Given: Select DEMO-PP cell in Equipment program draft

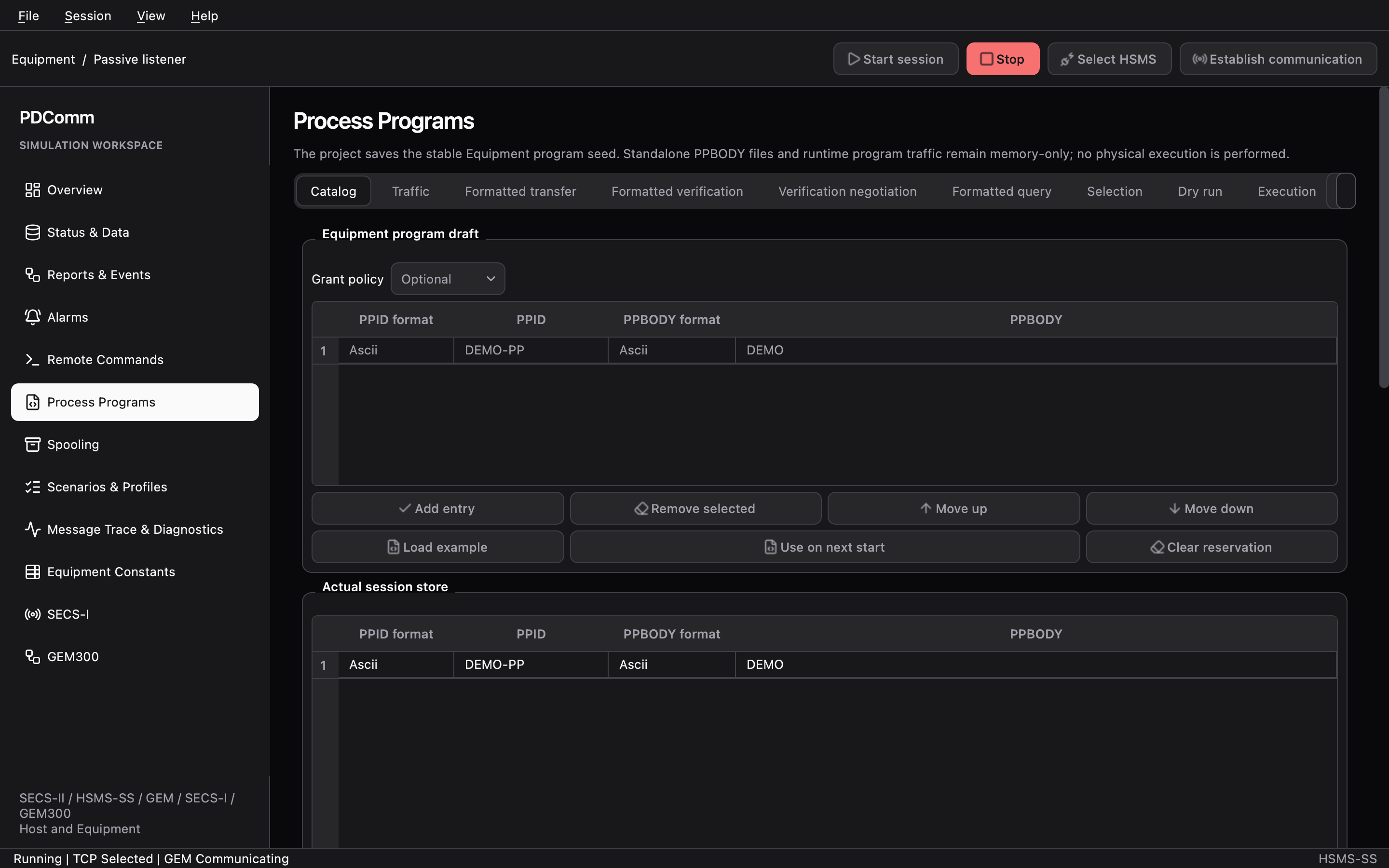Looking at the screenshot, I should tap(531, 350).
